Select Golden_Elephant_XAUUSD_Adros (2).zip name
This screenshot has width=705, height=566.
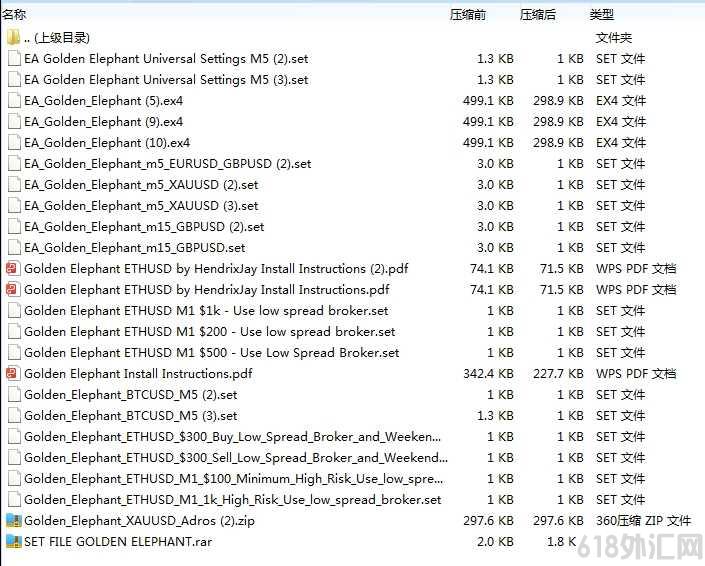click(x=139, y=521)
